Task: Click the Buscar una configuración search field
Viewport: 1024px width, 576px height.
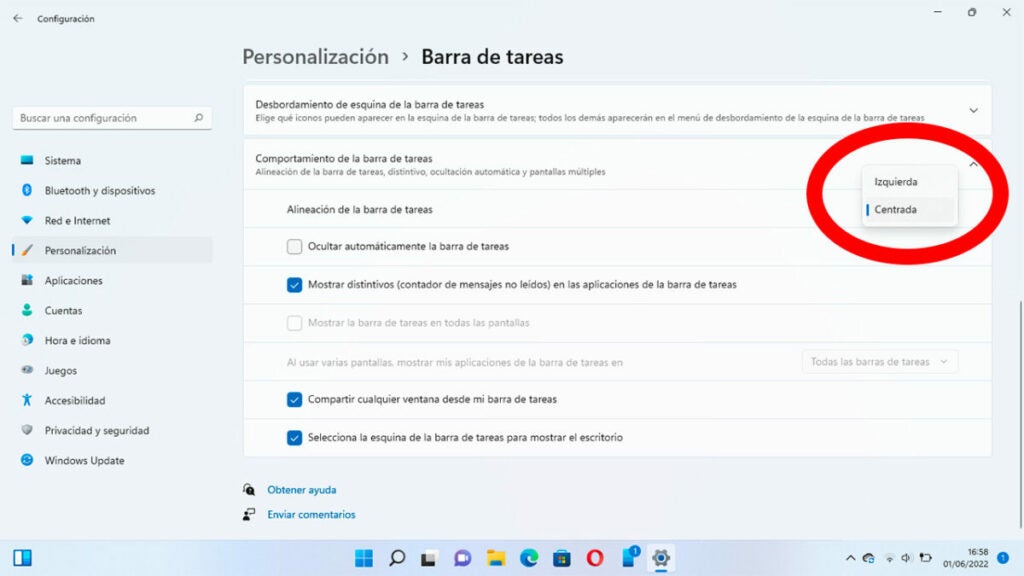Action: (105, 118)
